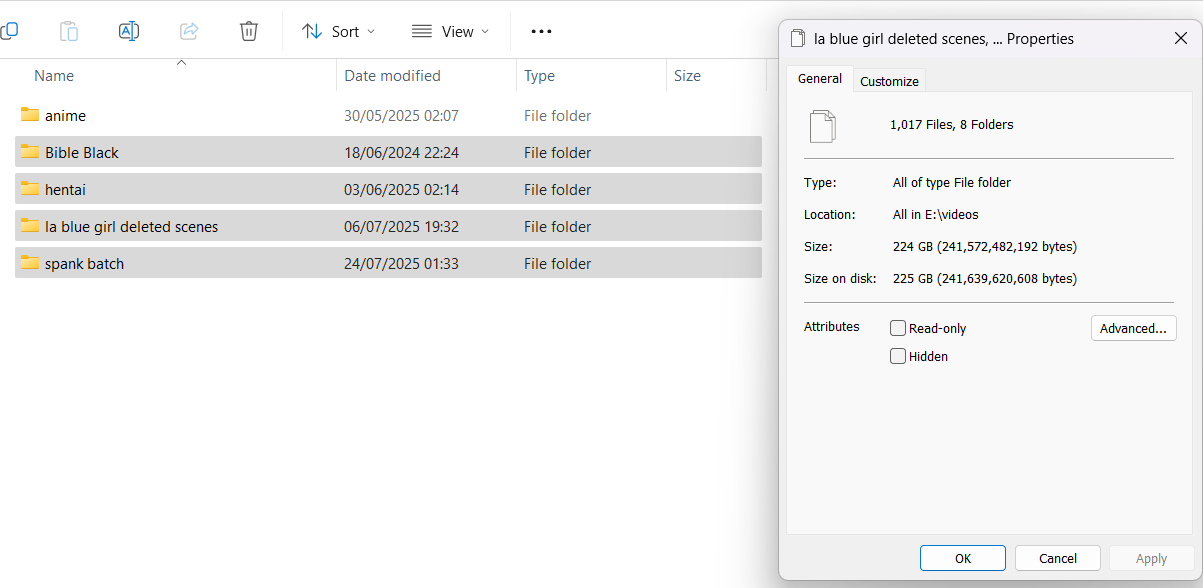Click the document icon in the Properties title bar
Viewport: 1203px width, 588px height.
(797, 39)
